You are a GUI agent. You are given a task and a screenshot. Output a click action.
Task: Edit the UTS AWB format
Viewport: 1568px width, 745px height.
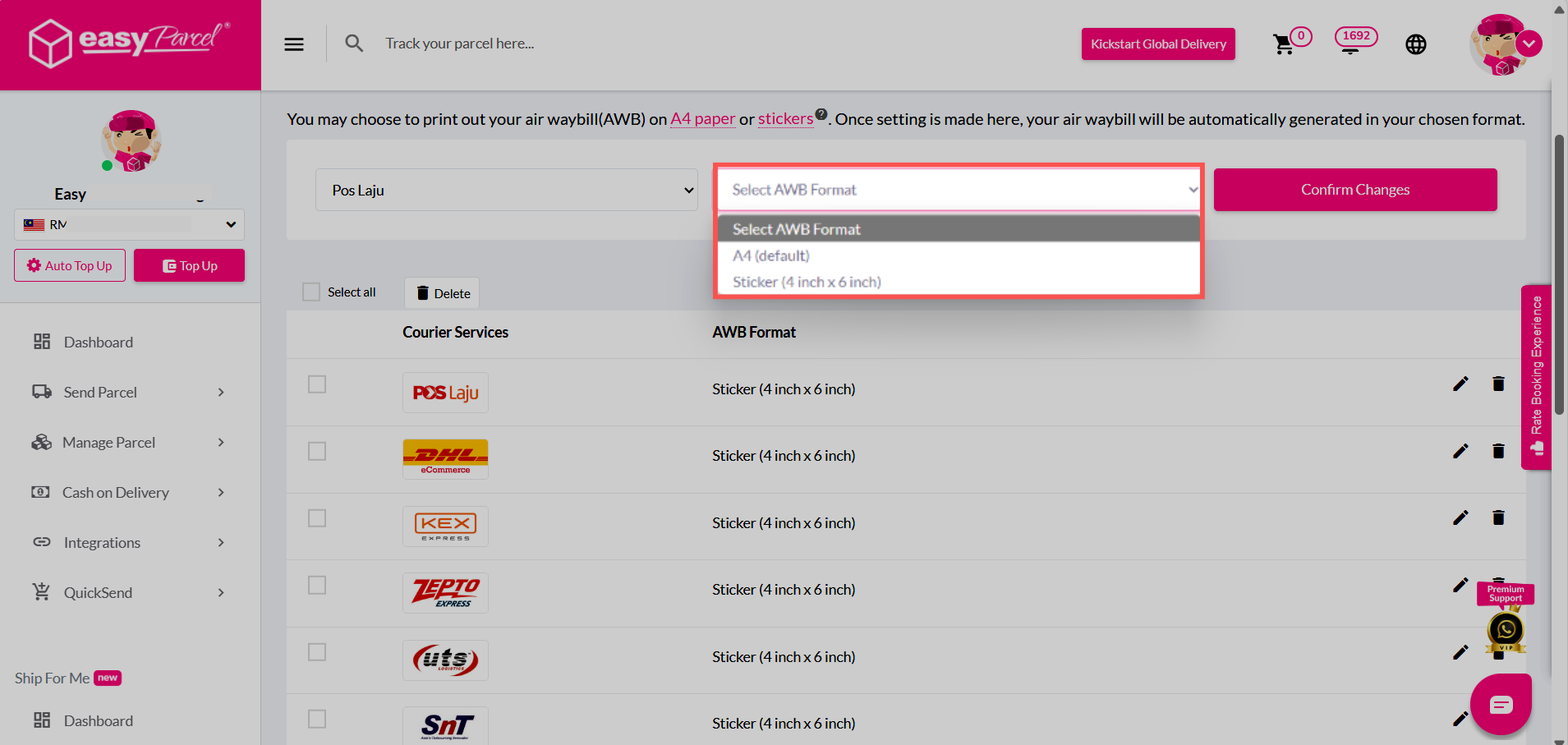click(x=1460, y=652)
